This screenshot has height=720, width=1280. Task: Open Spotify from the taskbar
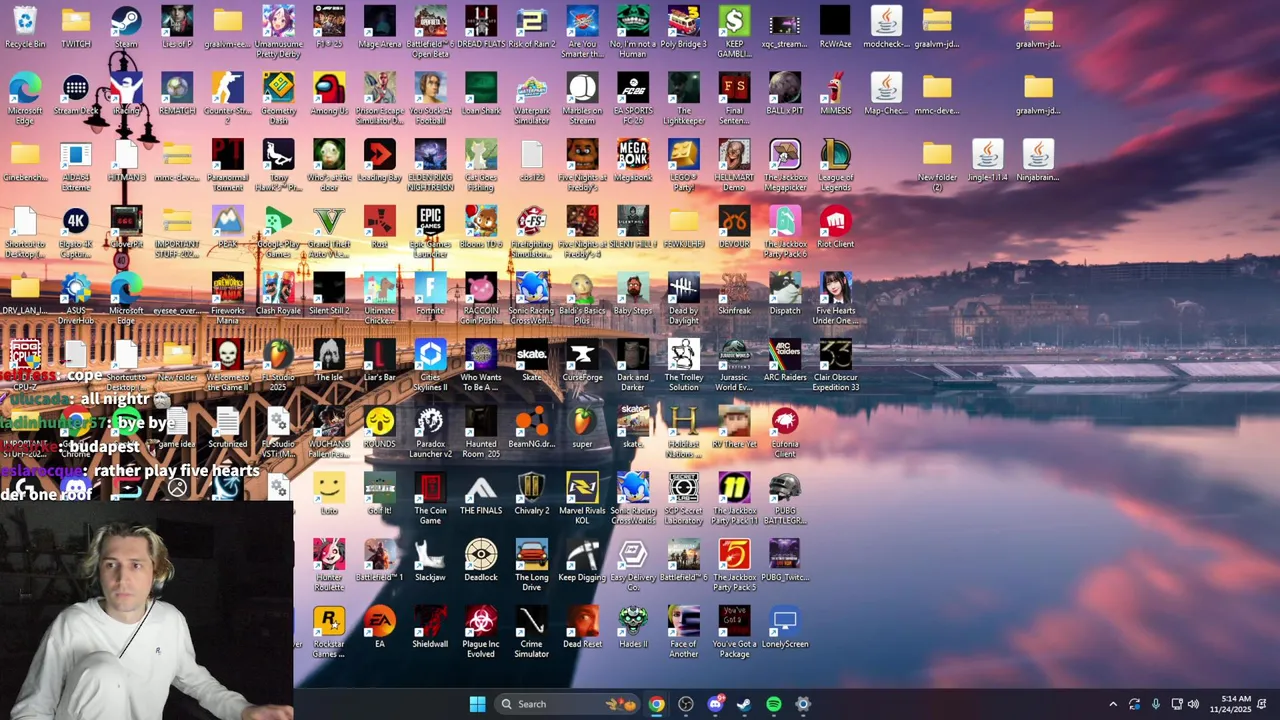[x=774, y=704]
